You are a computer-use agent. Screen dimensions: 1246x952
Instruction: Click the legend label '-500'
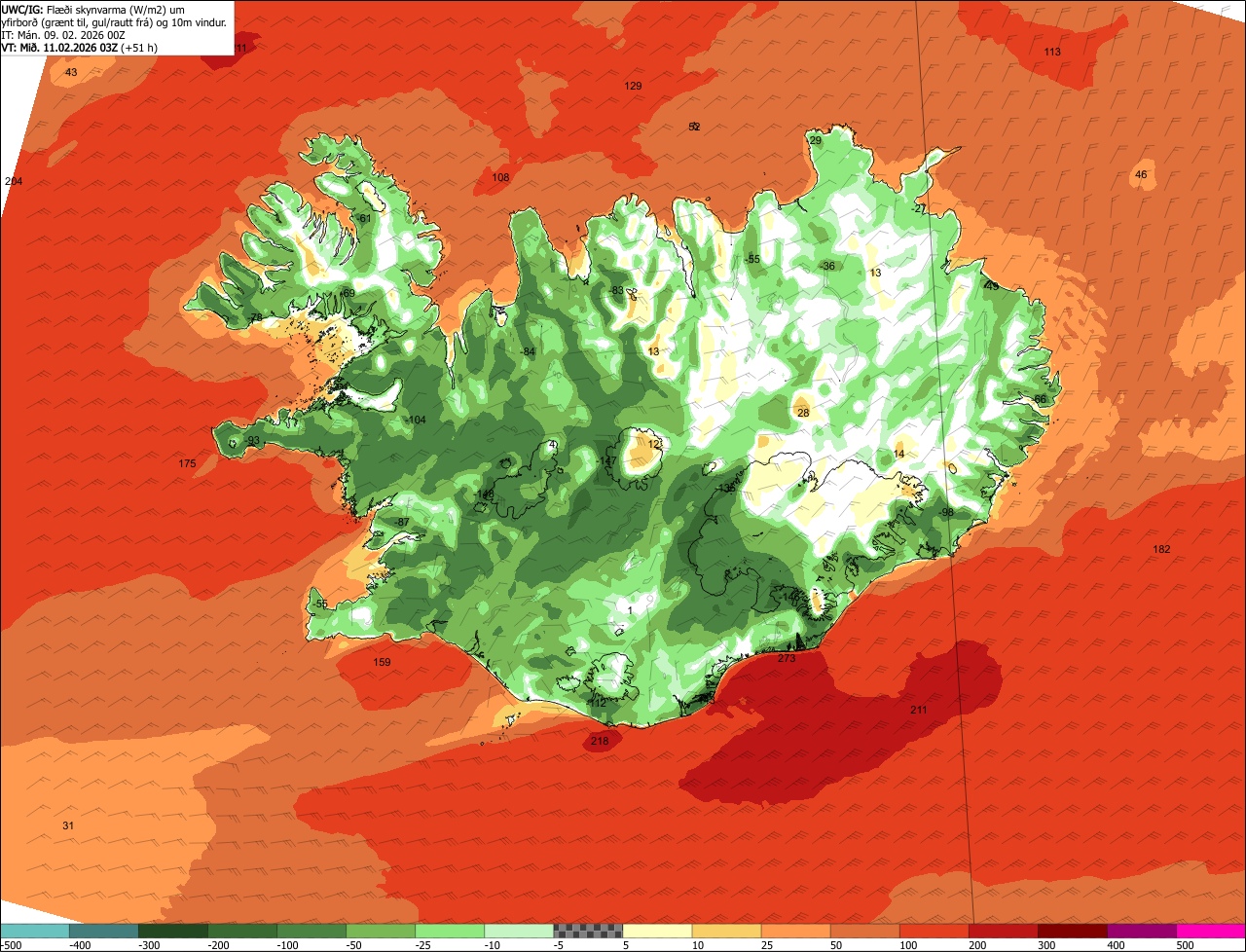click(x=11, y=945)
